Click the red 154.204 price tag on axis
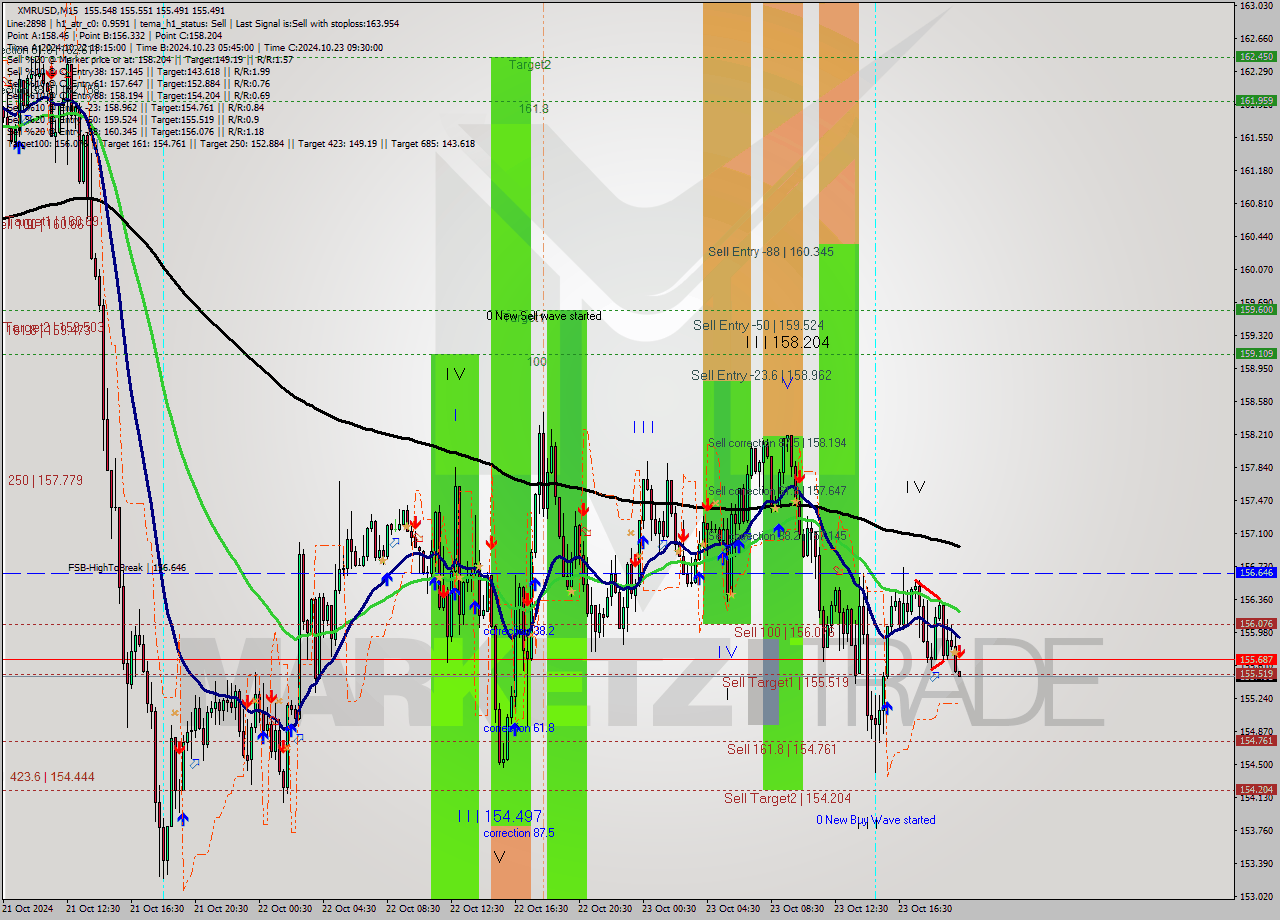 click(1255, 790)
